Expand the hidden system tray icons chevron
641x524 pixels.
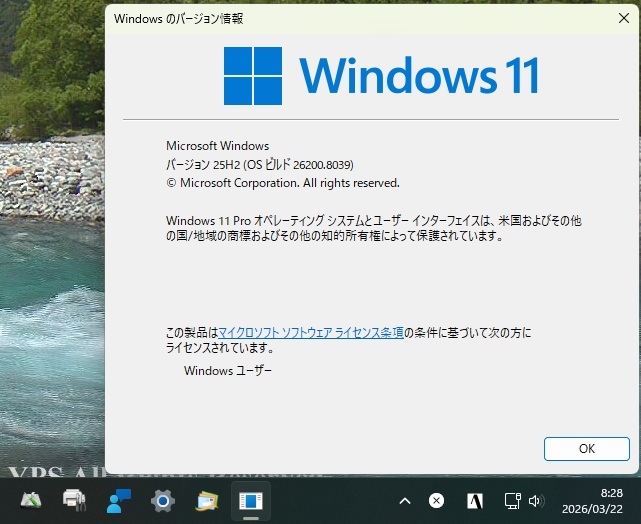click(x=405, y=501)
